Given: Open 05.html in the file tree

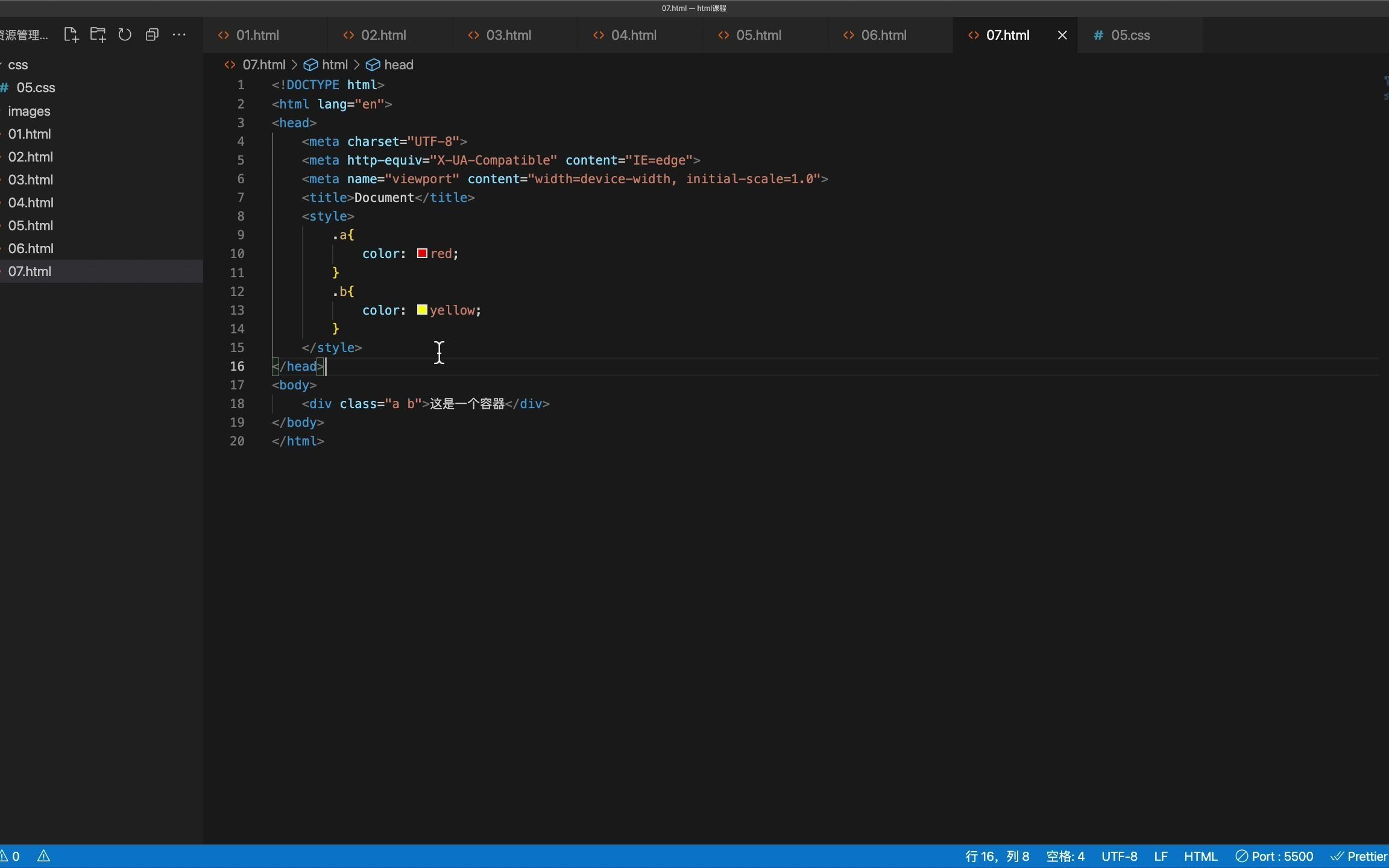Looking at the screenshot, I should (x=101, y=225).
